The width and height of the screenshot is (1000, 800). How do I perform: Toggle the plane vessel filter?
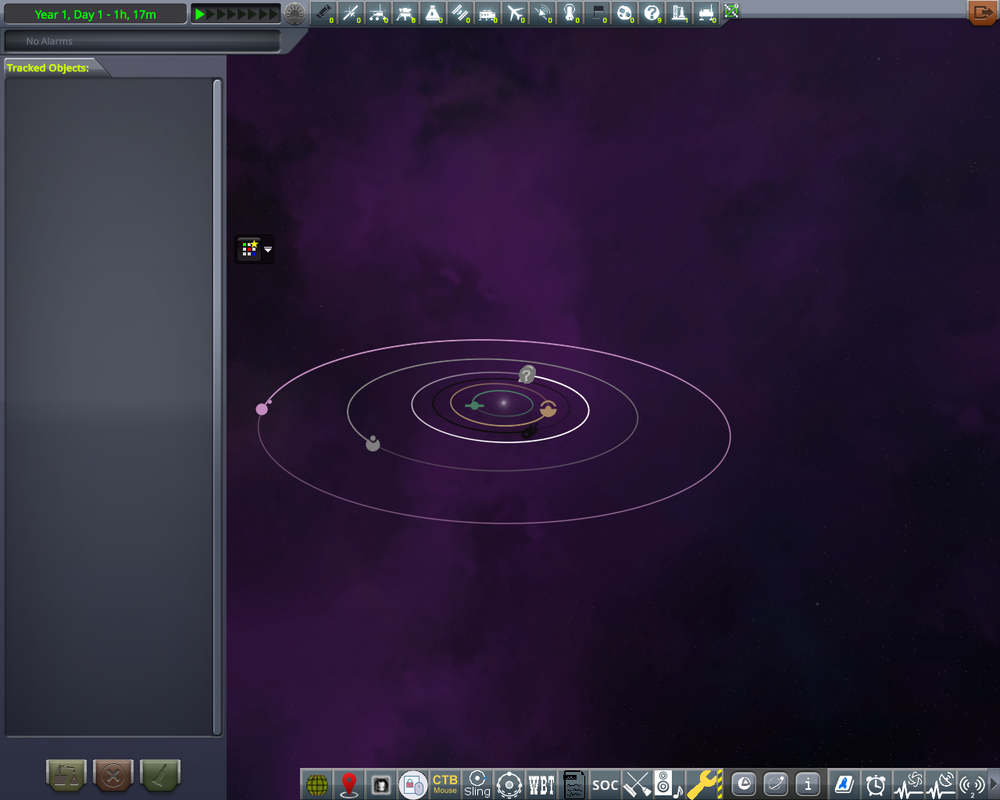pyautogui.click(x=515, y=13)
